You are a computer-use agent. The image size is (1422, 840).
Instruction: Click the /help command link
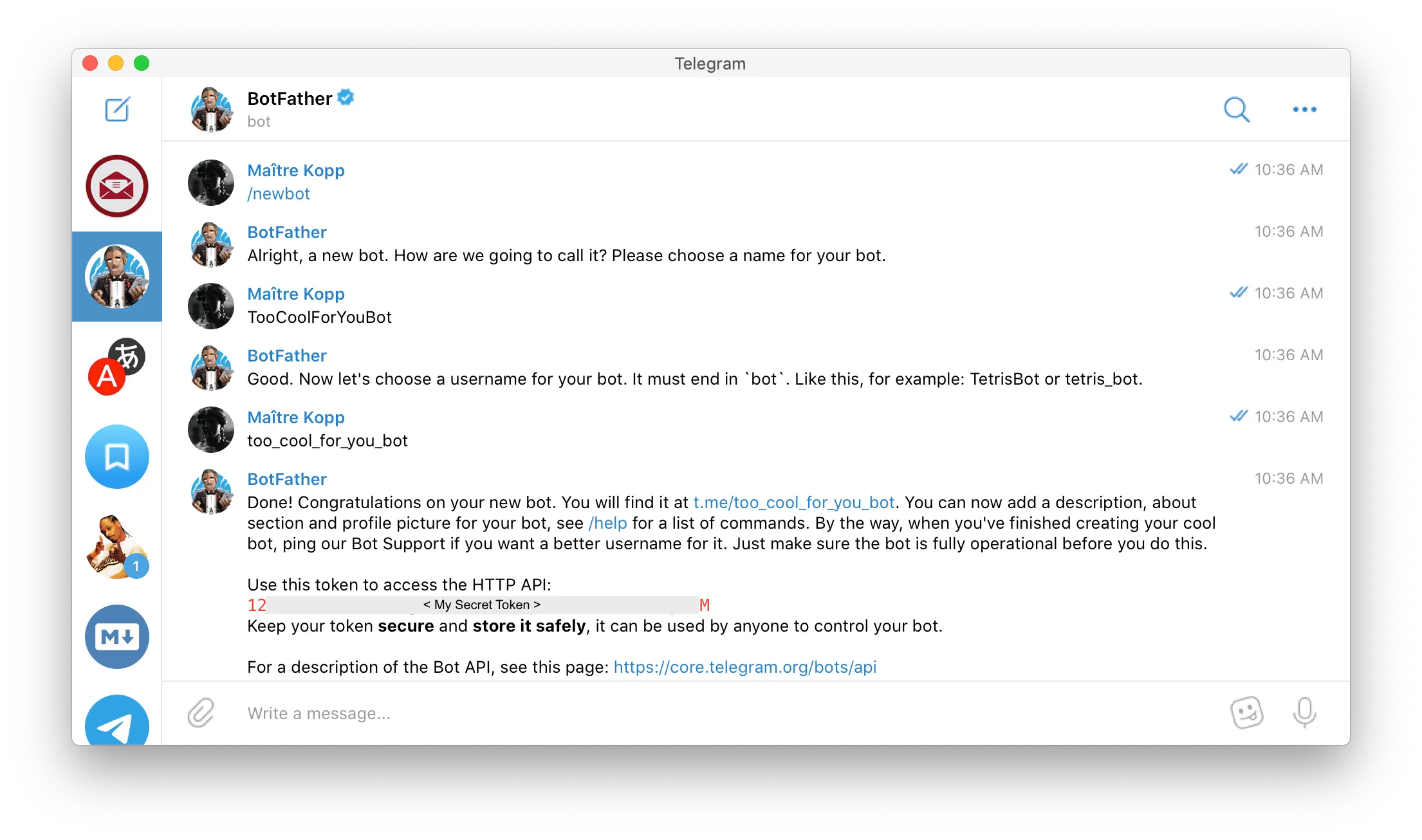click(607, 523)
